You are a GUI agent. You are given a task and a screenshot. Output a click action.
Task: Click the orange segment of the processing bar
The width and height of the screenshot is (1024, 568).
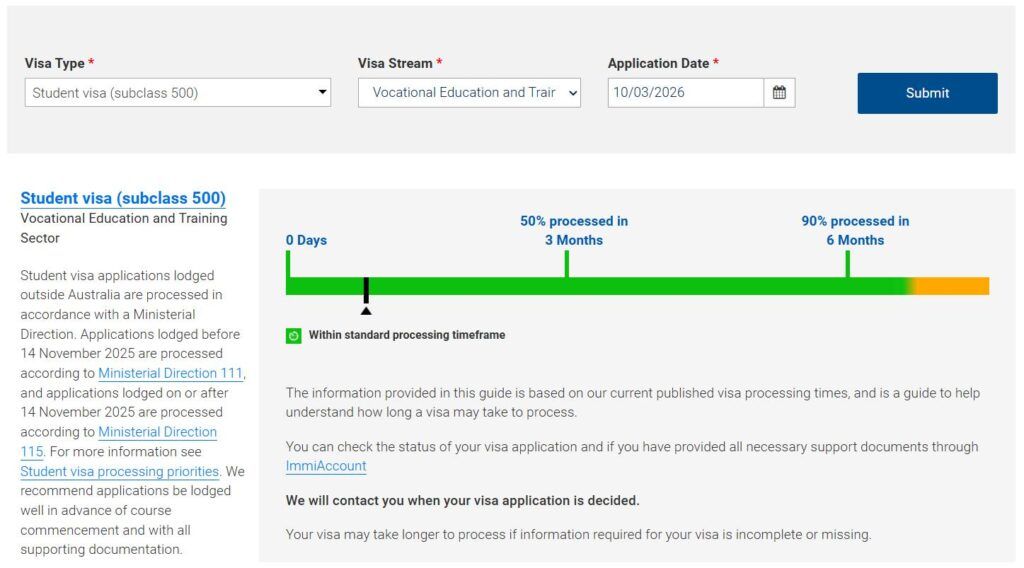tap(951, 286)
